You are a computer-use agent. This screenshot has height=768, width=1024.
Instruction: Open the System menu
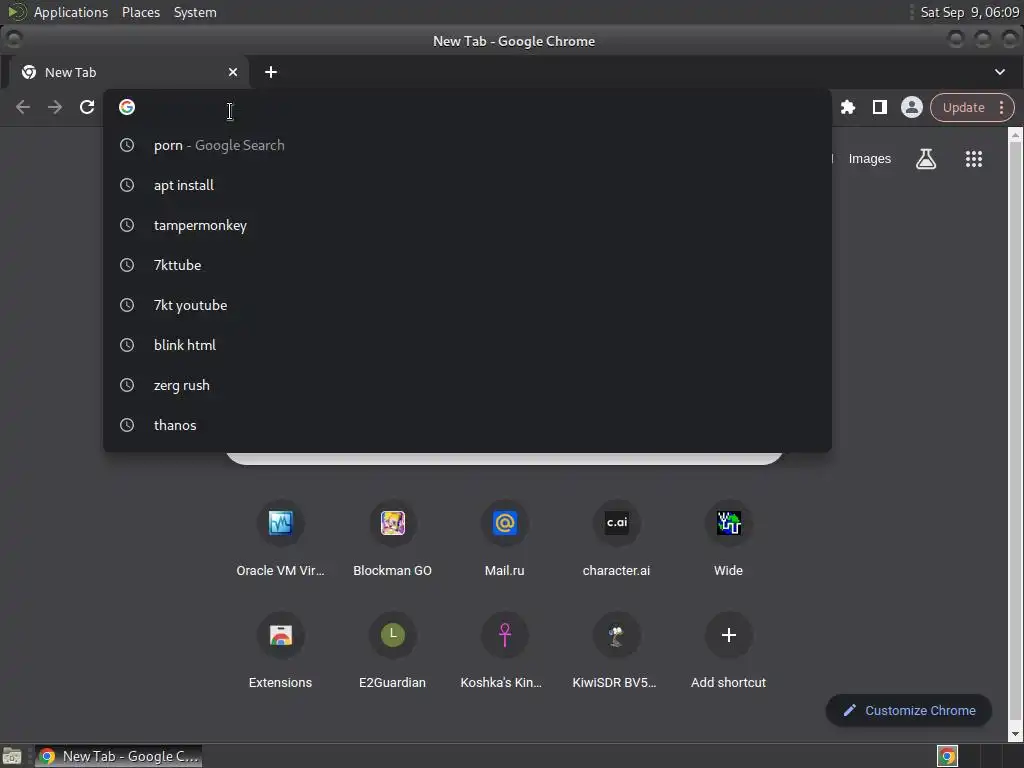tap(195, 12)
